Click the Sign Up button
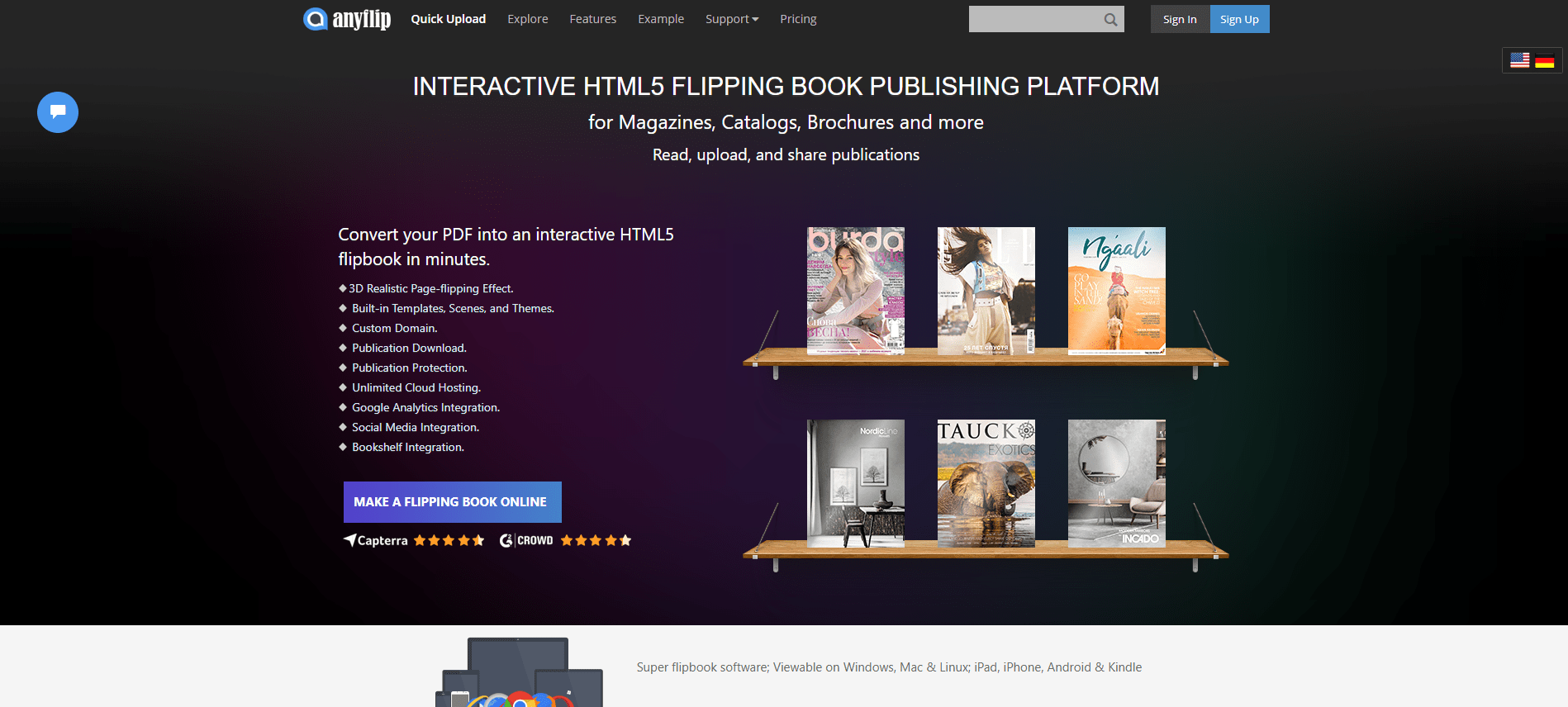 [x=1239, y=19]
